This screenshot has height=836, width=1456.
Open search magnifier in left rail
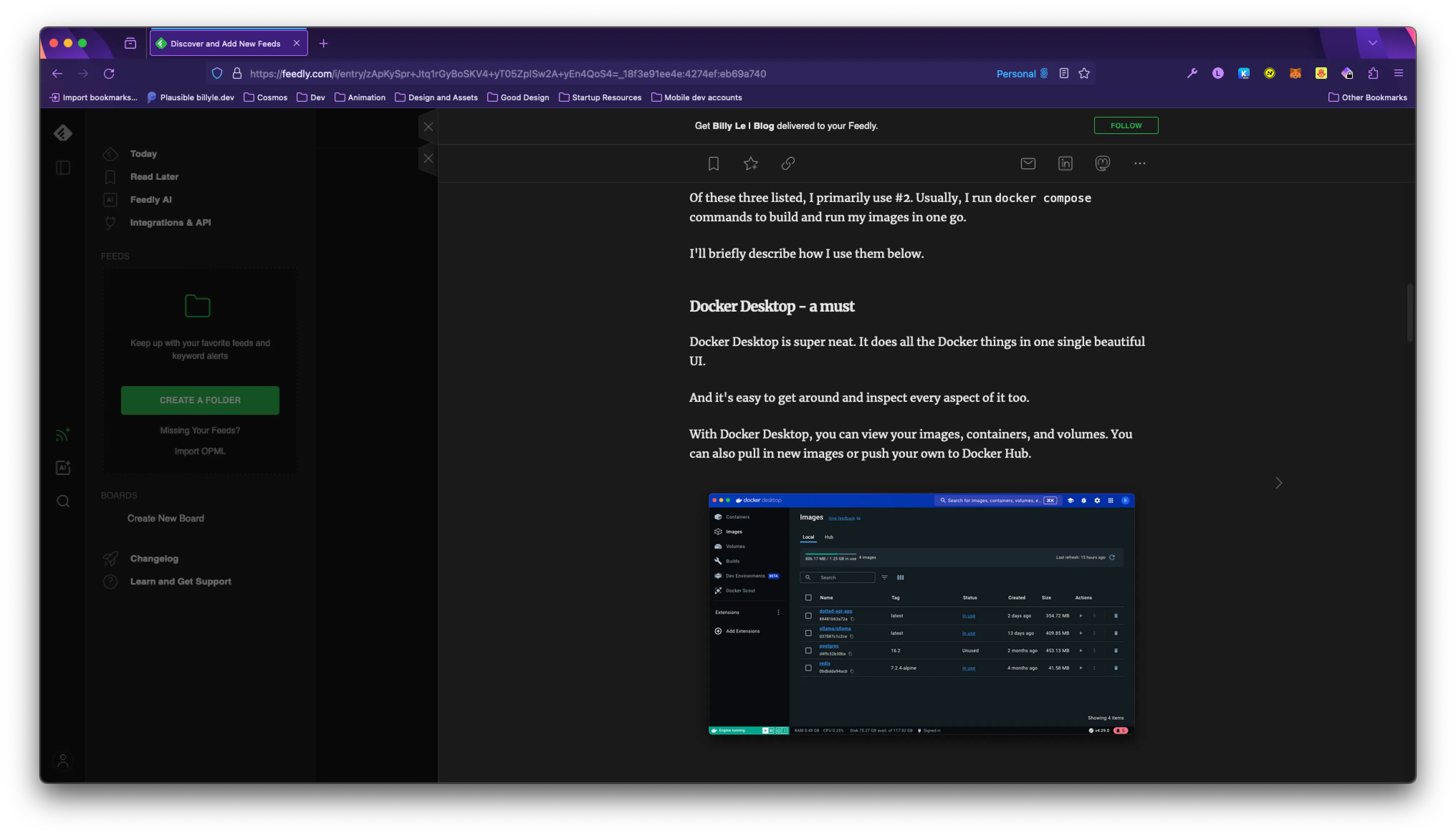[x=63, y=501]
